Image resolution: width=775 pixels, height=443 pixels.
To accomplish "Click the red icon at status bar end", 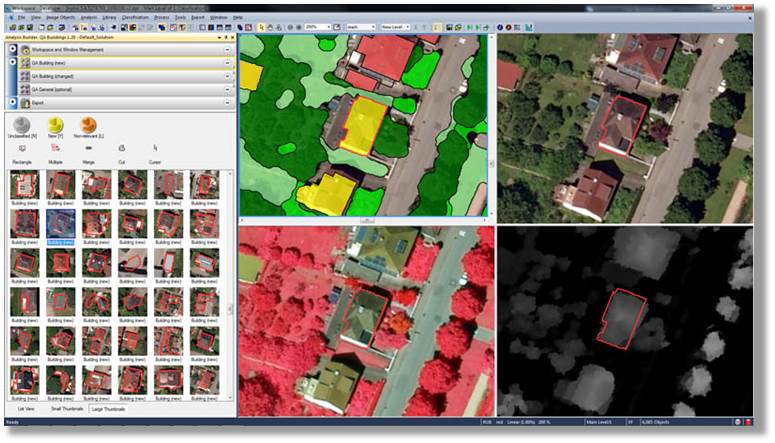I will [748, 422].
